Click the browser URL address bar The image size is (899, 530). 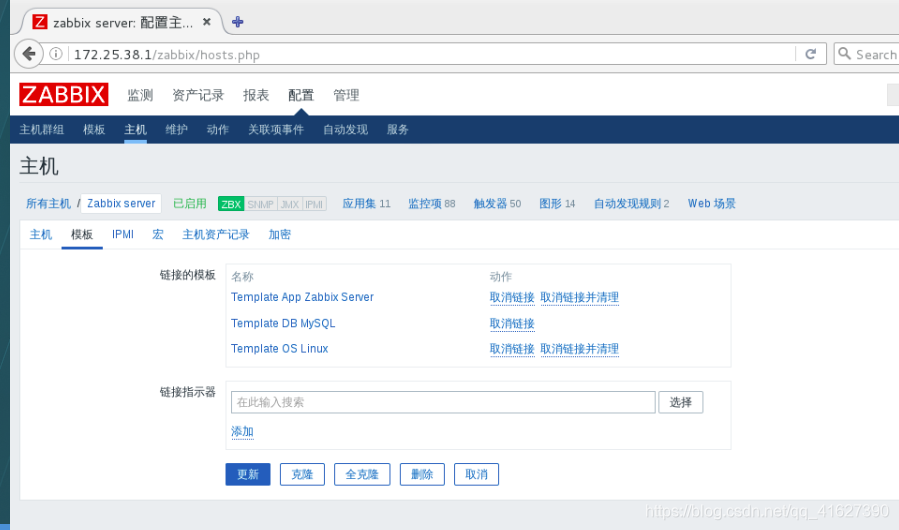coord(433,54)
